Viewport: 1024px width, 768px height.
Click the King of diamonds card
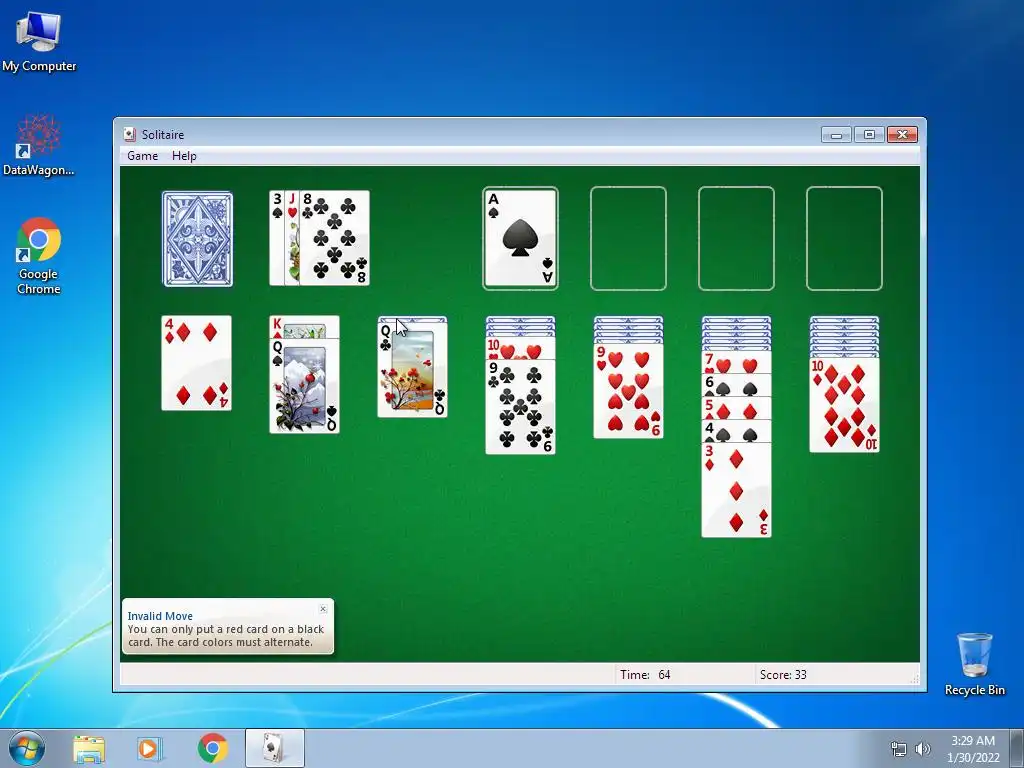coord(304,327)
